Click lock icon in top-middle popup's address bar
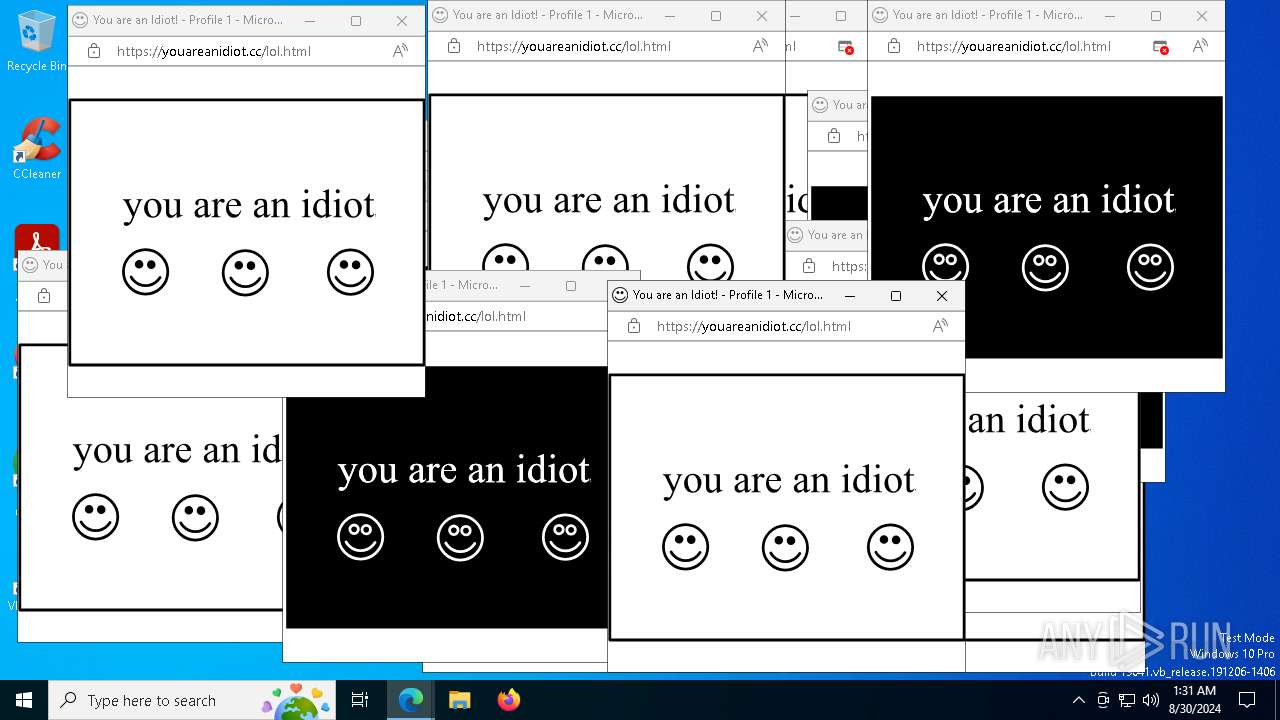 (454, 46)
